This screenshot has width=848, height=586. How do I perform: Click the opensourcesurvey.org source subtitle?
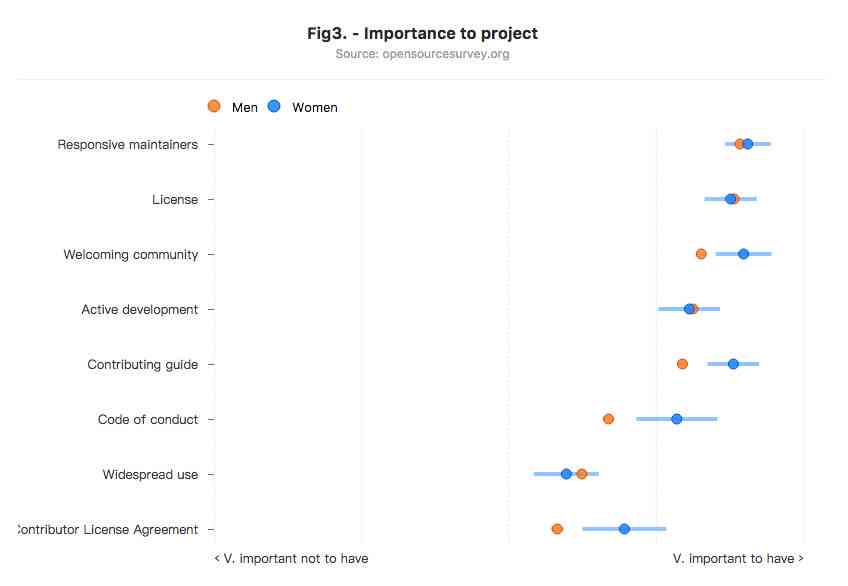[422, 54]
